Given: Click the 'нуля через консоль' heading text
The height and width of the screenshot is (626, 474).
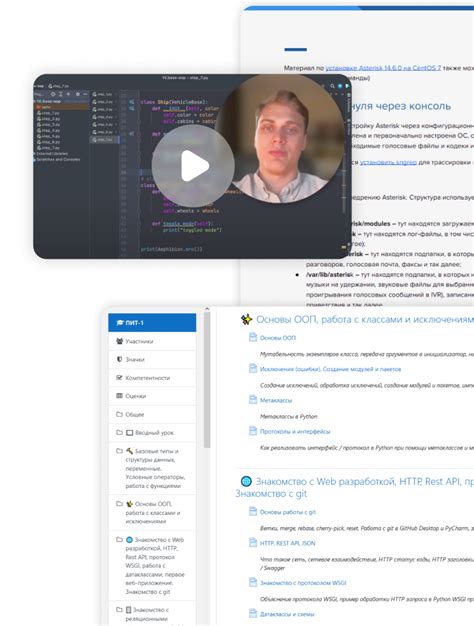Looking at the screenshot, I should tap(401, 106).
